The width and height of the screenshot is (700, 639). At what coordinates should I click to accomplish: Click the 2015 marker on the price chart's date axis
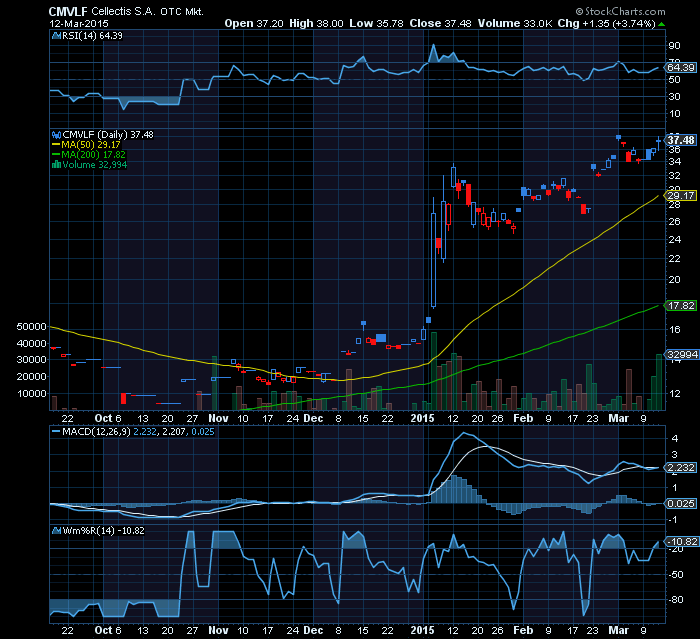[422, 418]
